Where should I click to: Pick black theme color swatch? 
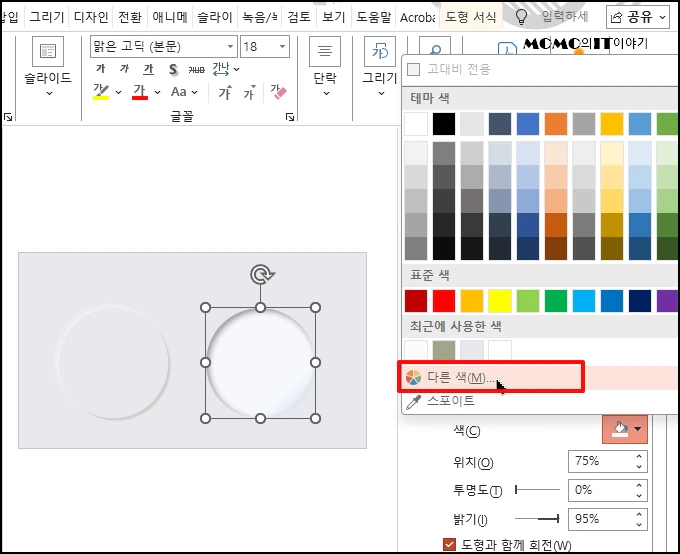pos(444,124)
